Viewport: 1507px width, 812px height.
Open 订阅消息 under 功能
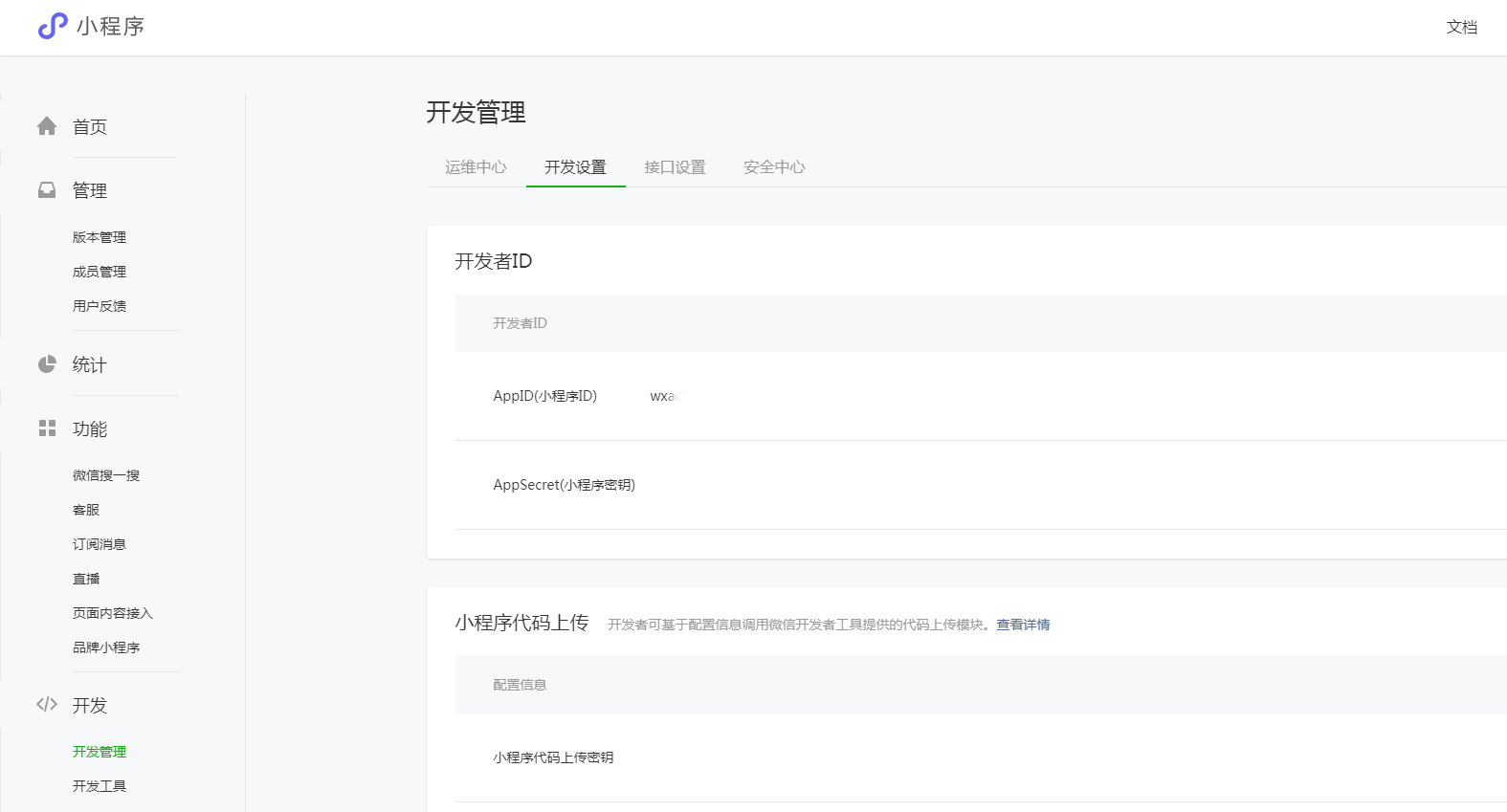[100, 544]
